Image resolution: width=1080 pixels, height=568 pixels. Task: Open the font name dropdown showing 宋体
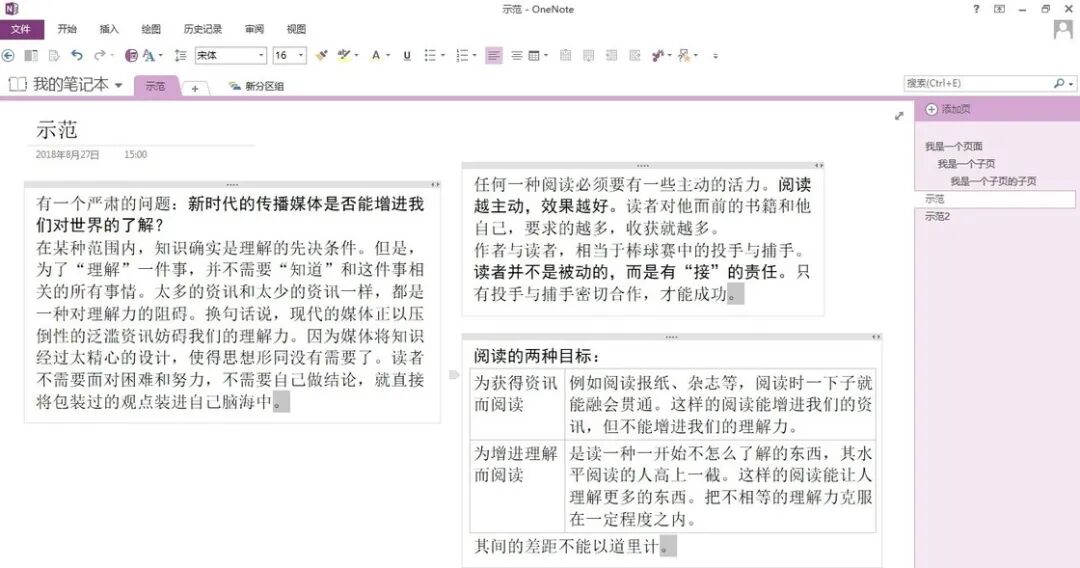262,55
